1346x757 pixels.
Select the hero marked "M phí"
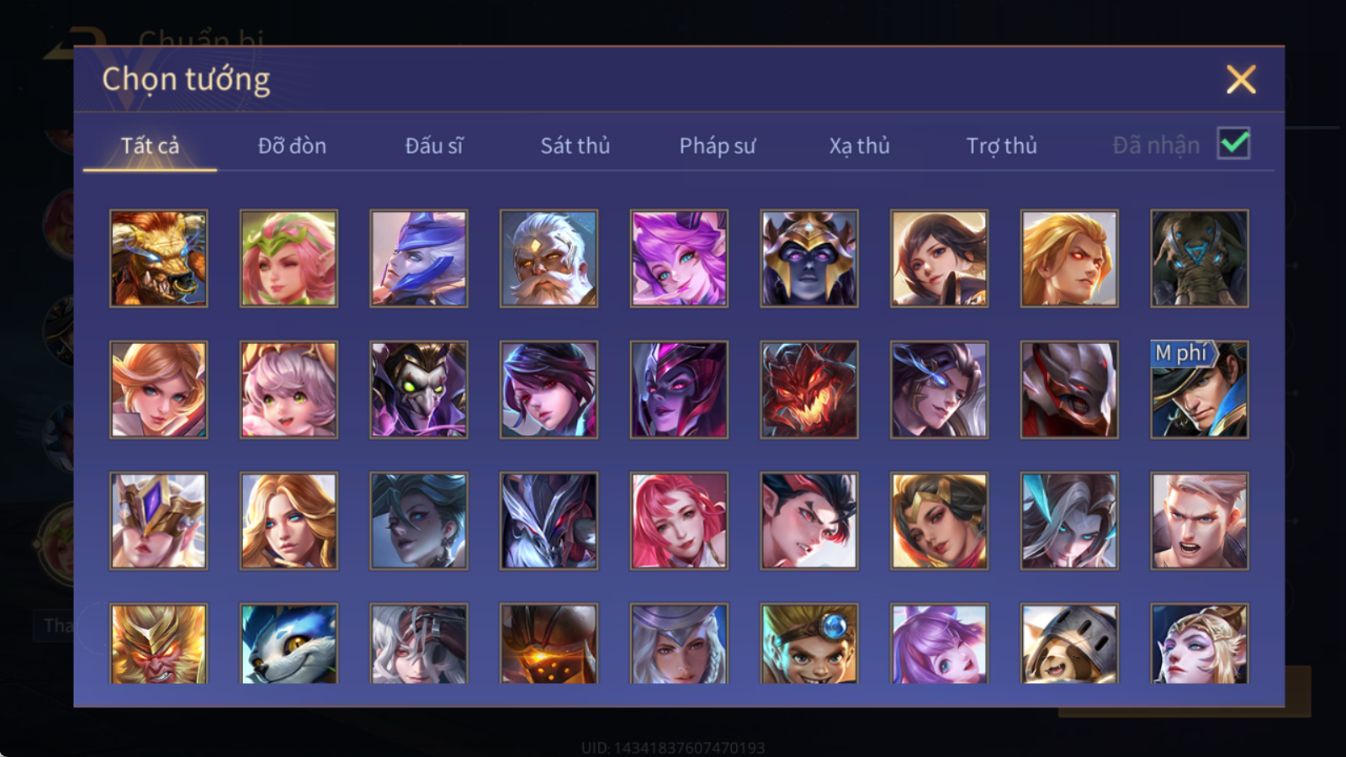coord(1199,390)
